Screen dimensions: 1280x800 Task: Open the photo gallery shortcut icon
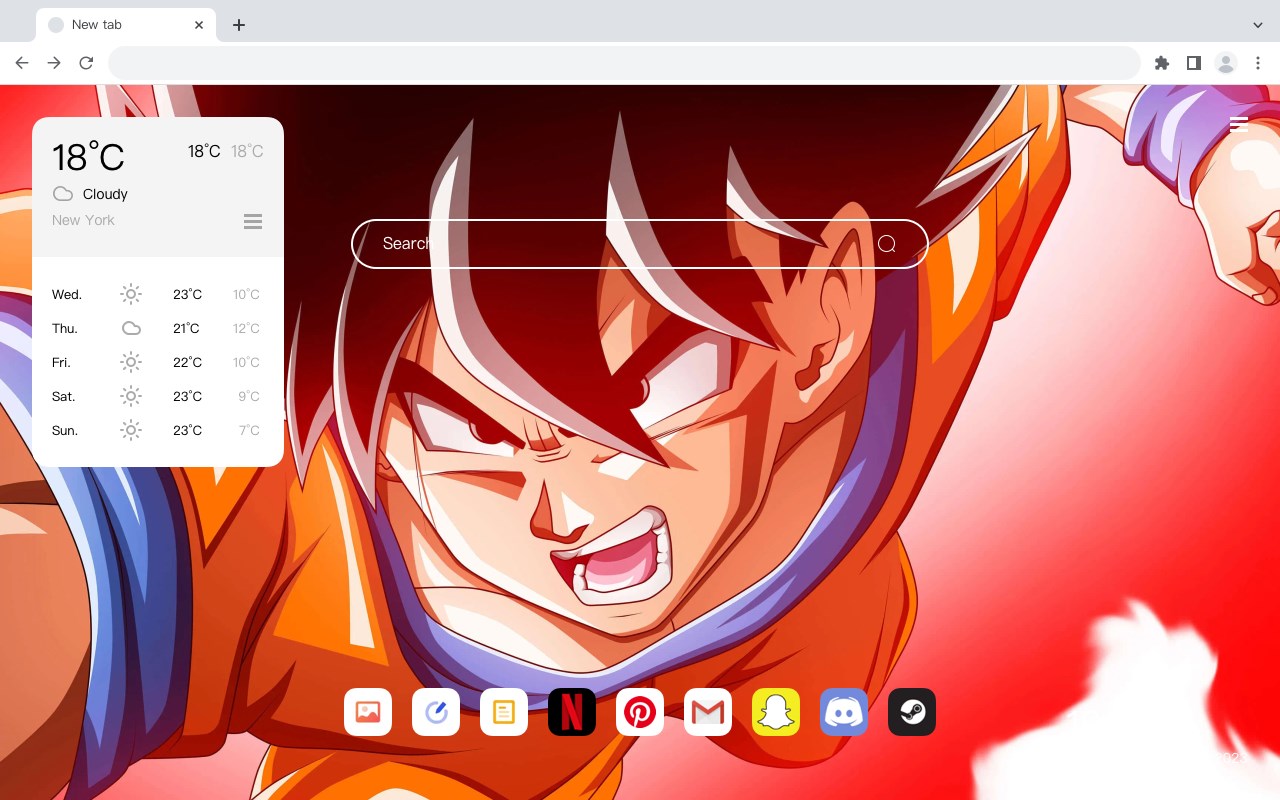(368, 712)
